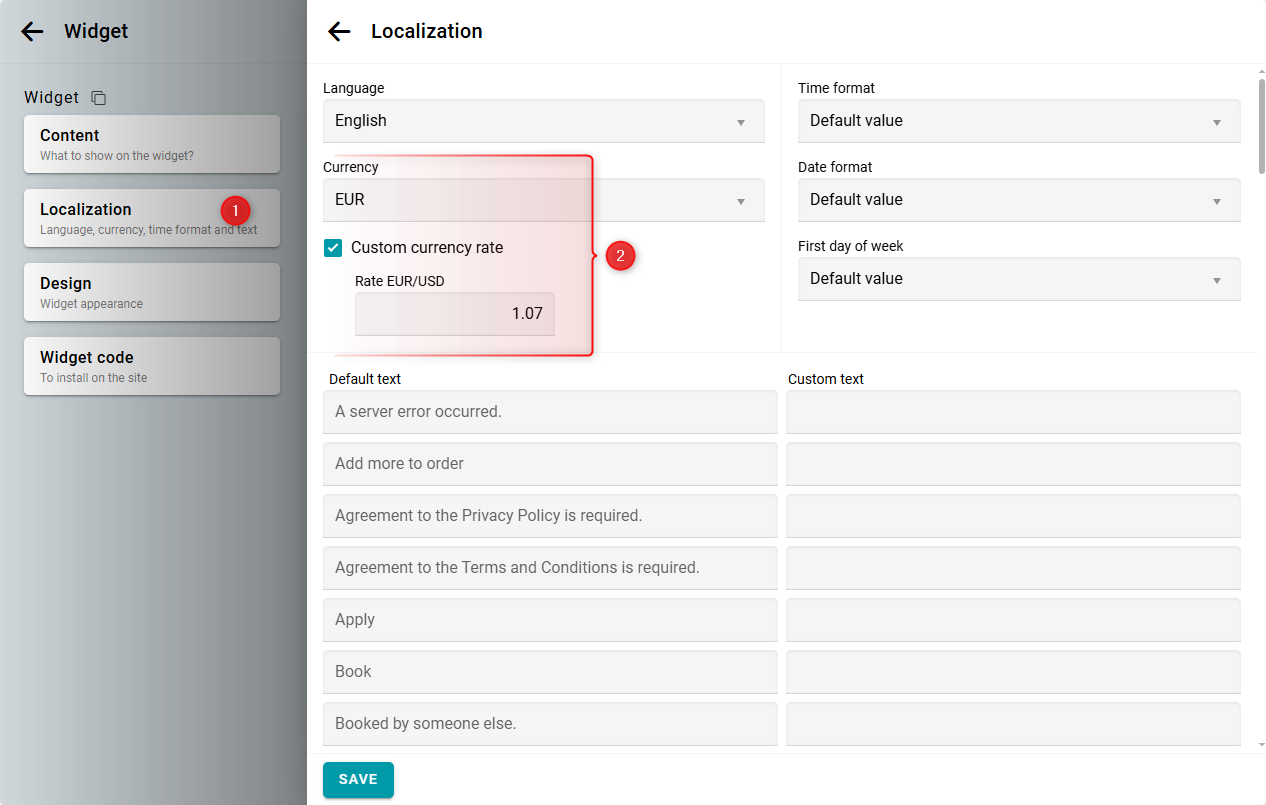1266x805 pixels.
Task: Open the Content section in sidebar
Action: [x=151, y=144]
